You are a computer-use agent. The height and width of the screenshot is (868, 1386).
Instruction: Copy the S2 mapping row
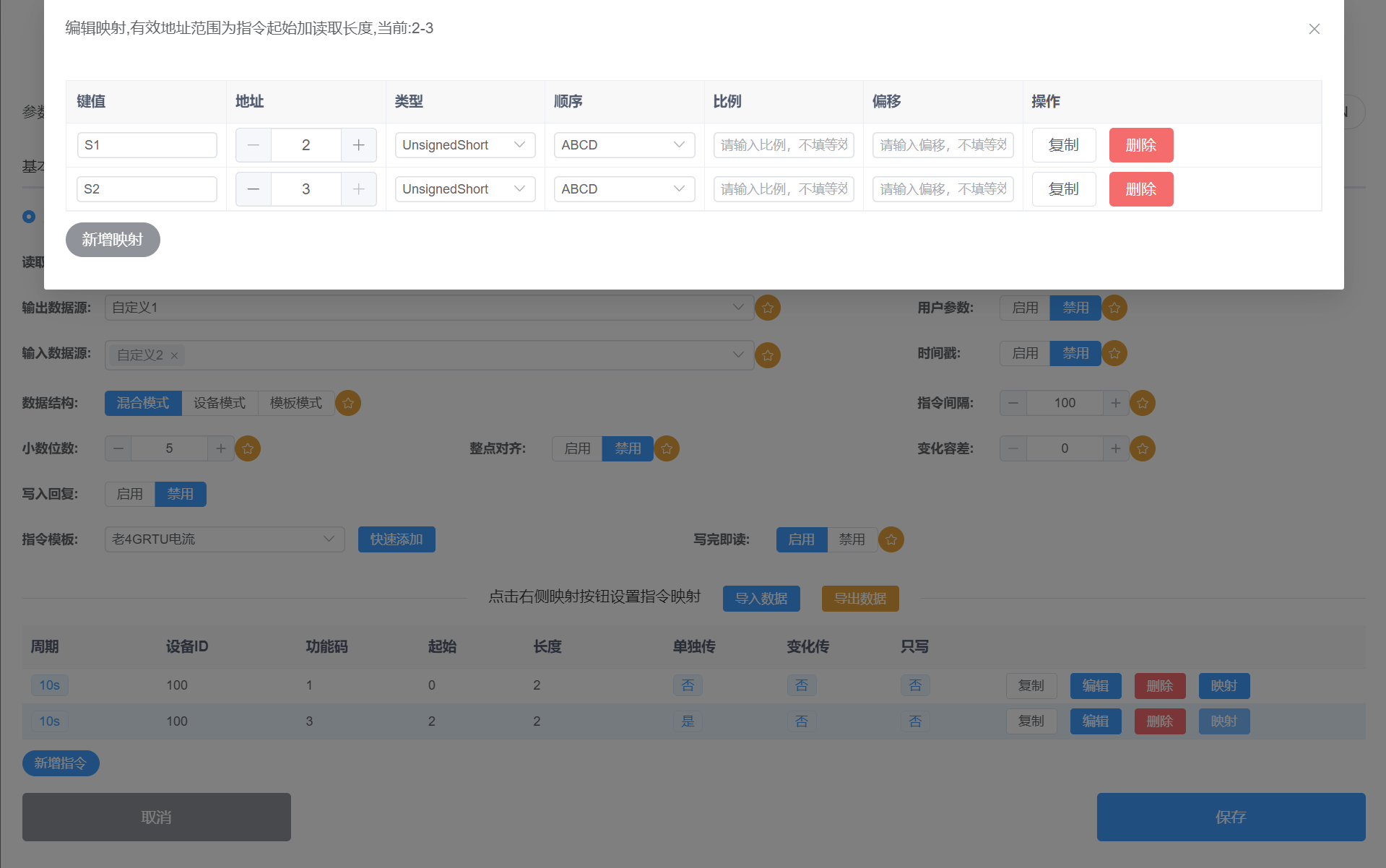point(1064,189)
